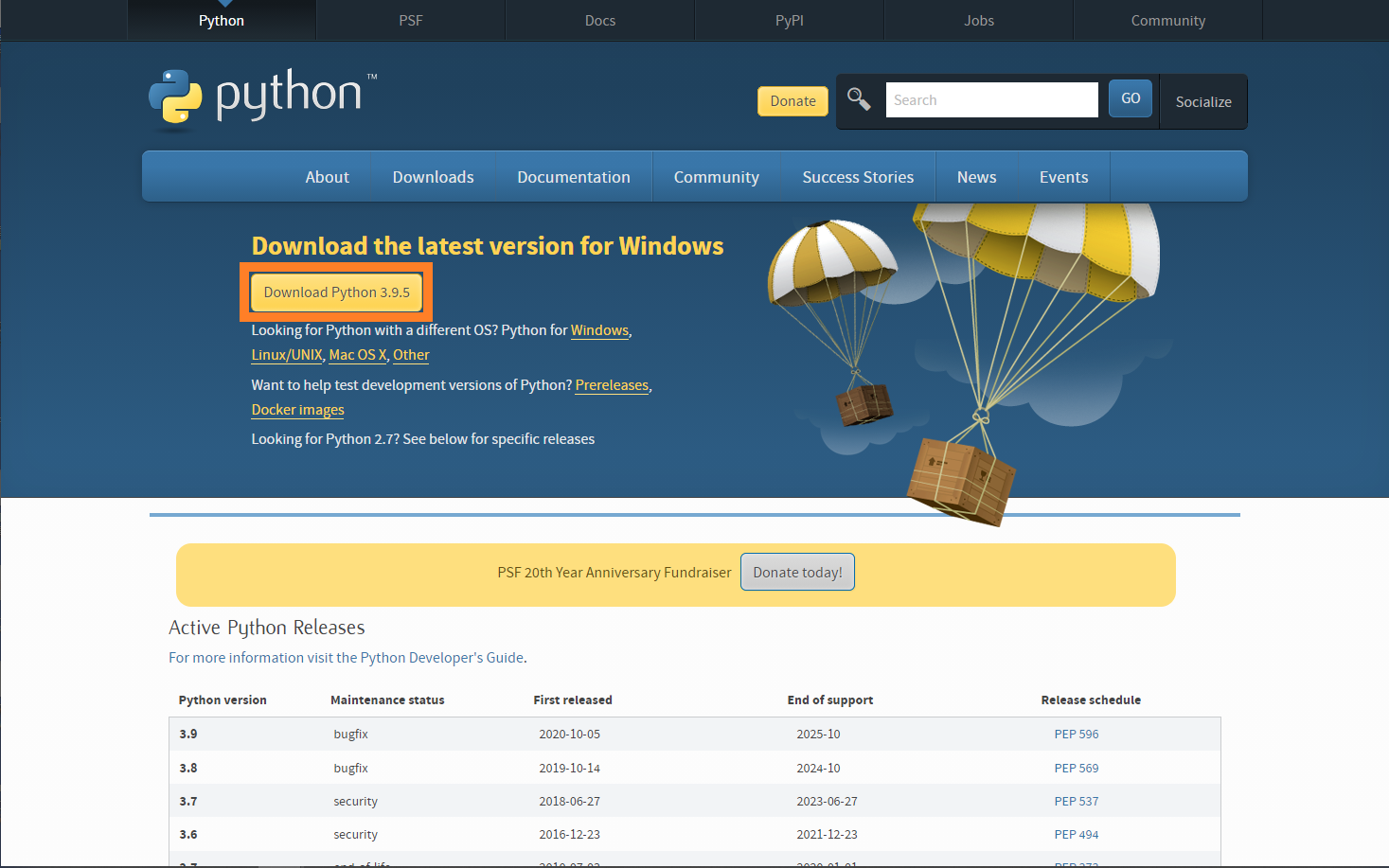The image size is (1389, 868).
Task: Click the Maintenance status column header
Action: tap(387, 700)
